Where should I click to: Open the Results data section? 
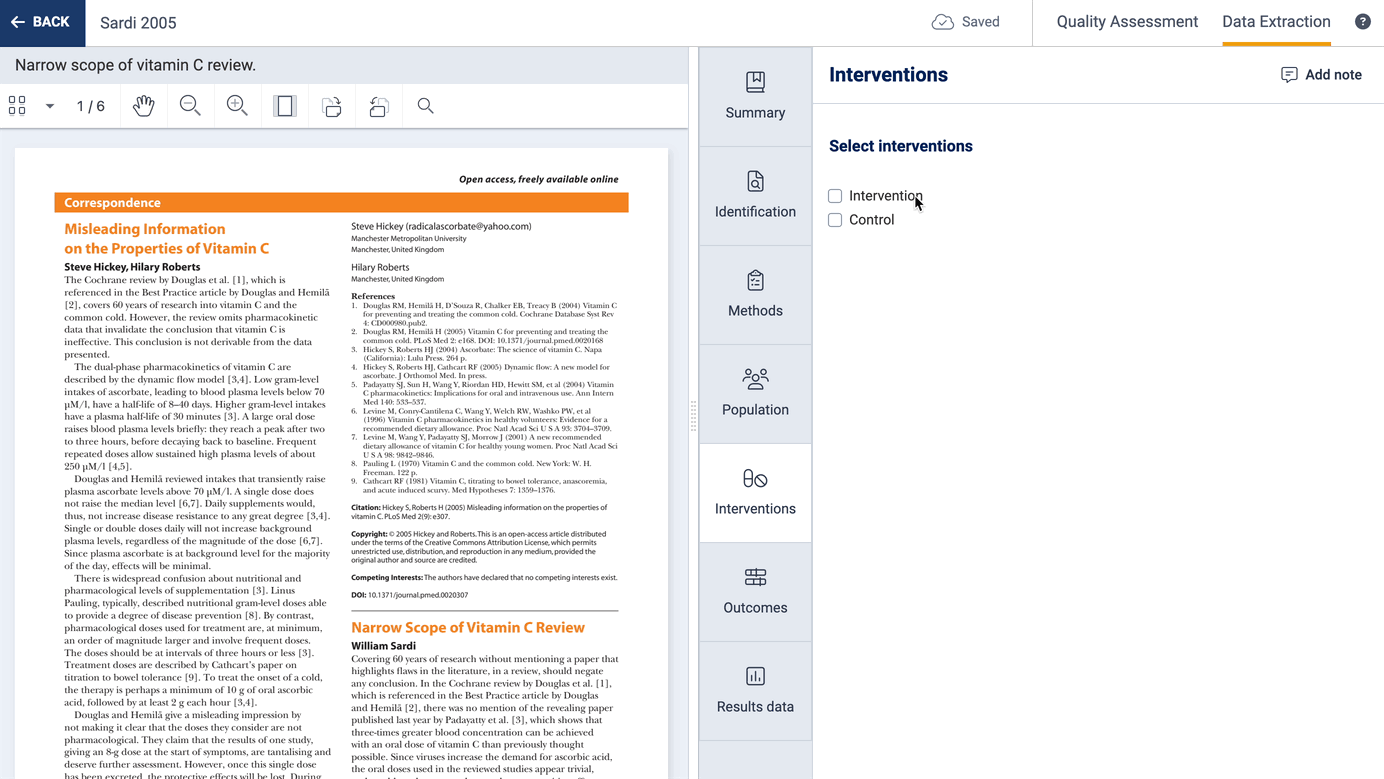755,690
